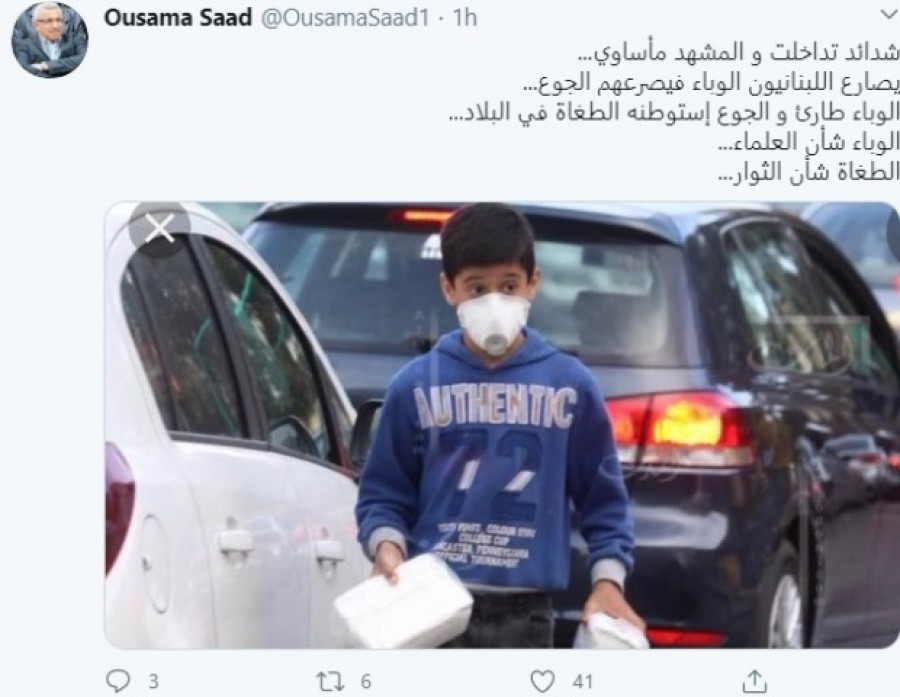Click tweet line الطغاة شأن الثوار

(x=808, y=172)
